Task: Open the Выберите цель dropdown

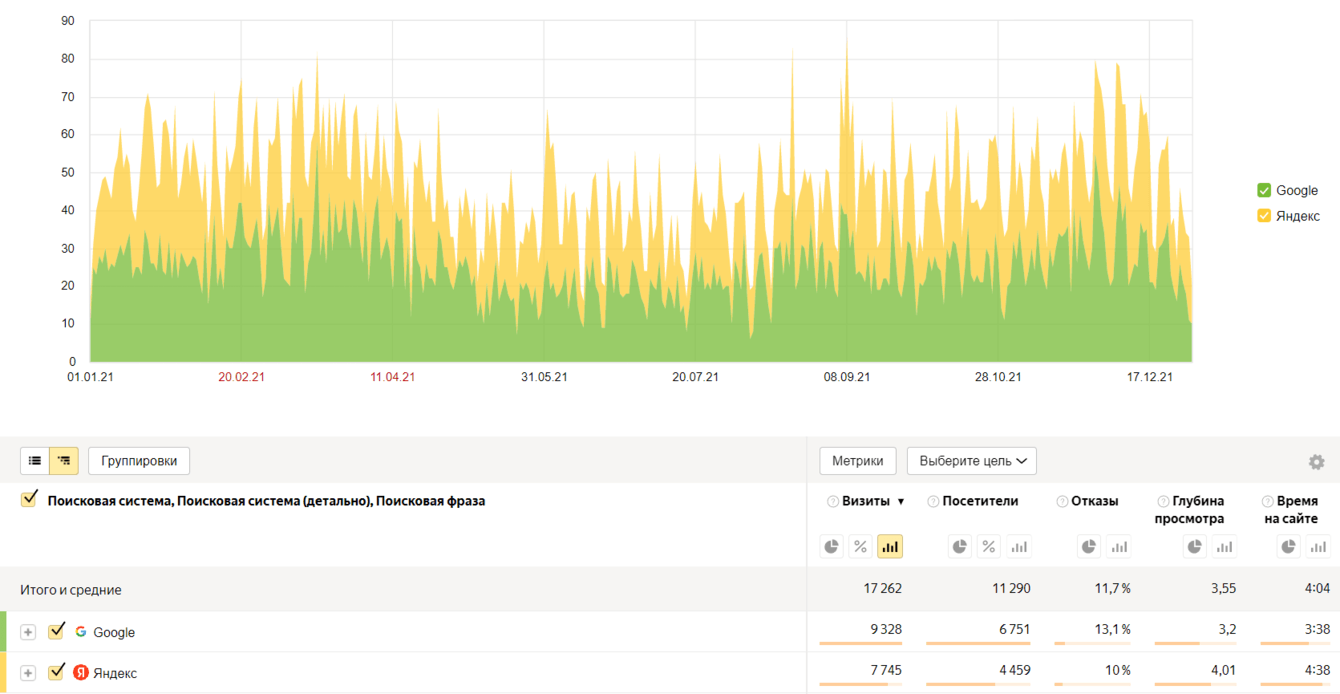Action: coord(971,461)
